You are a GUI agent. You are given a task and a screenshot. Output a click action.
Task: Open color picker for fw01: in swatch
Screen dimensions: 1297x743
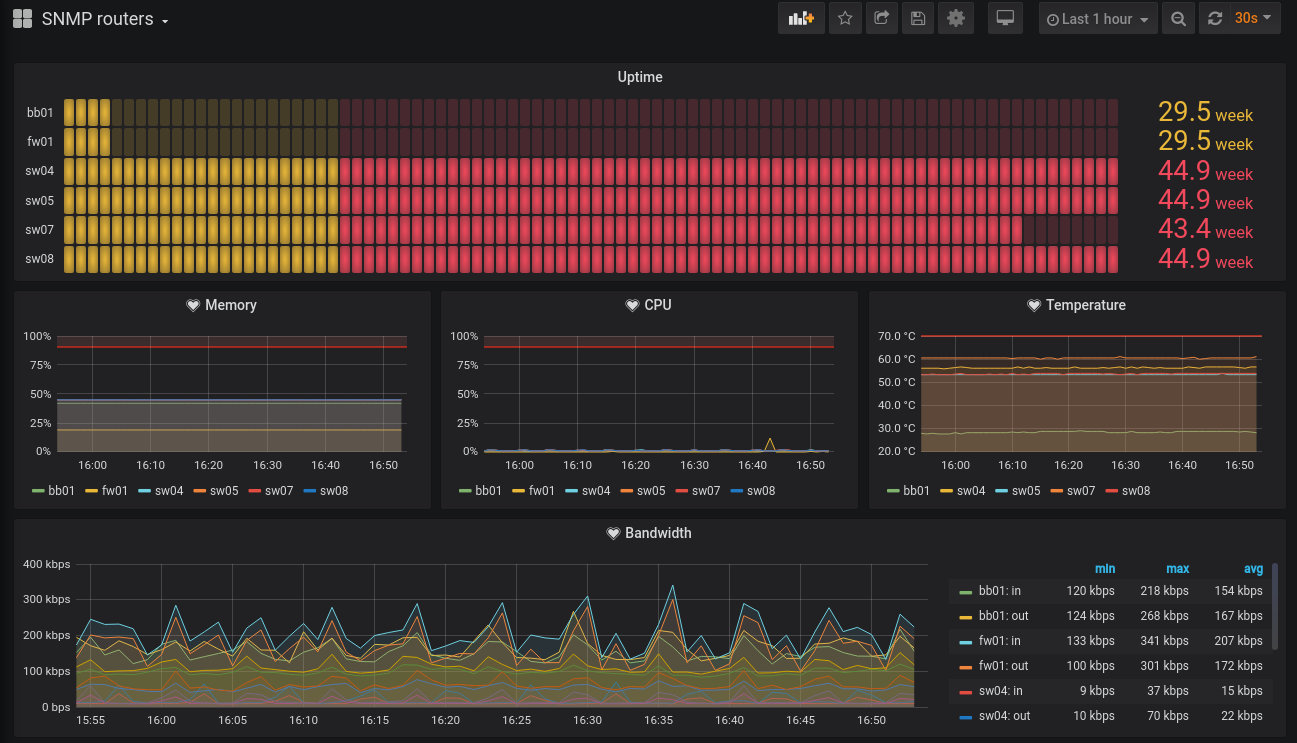click(965, 642)
